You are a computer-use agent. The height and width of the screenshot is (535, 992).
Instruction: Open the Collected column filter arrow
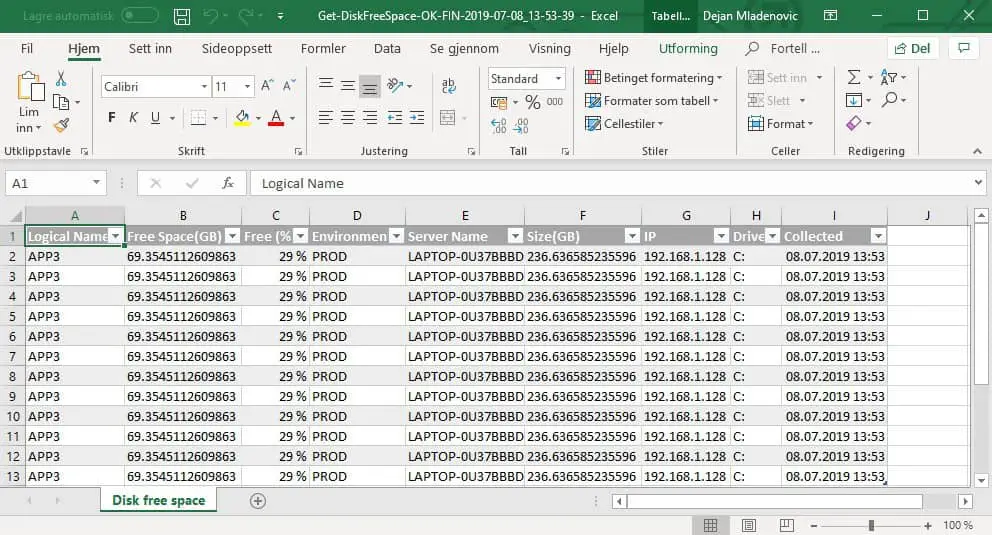pos(878,237)
